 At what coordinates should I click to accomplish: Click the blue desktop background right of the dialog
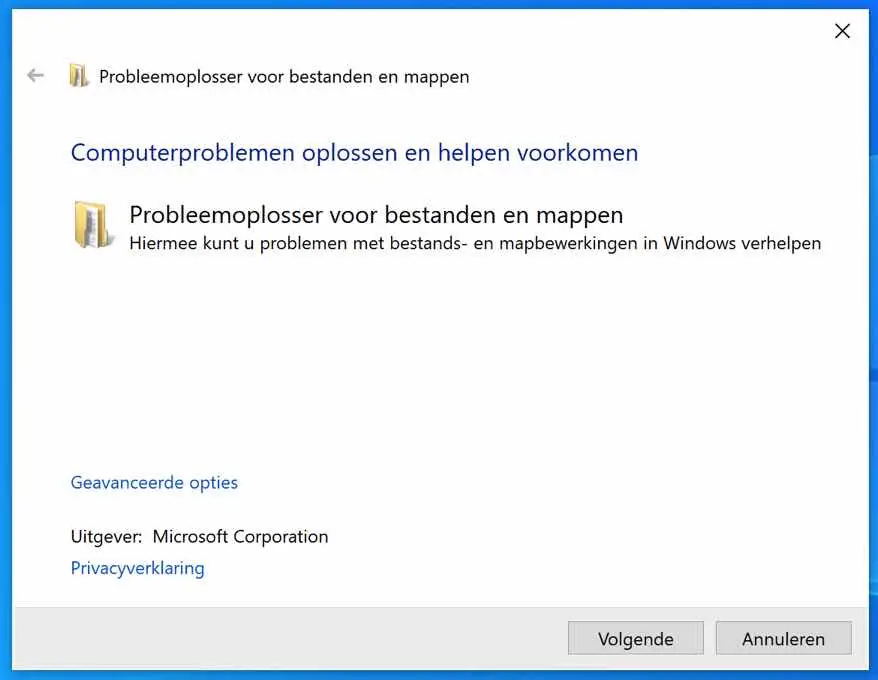[874, 336]
